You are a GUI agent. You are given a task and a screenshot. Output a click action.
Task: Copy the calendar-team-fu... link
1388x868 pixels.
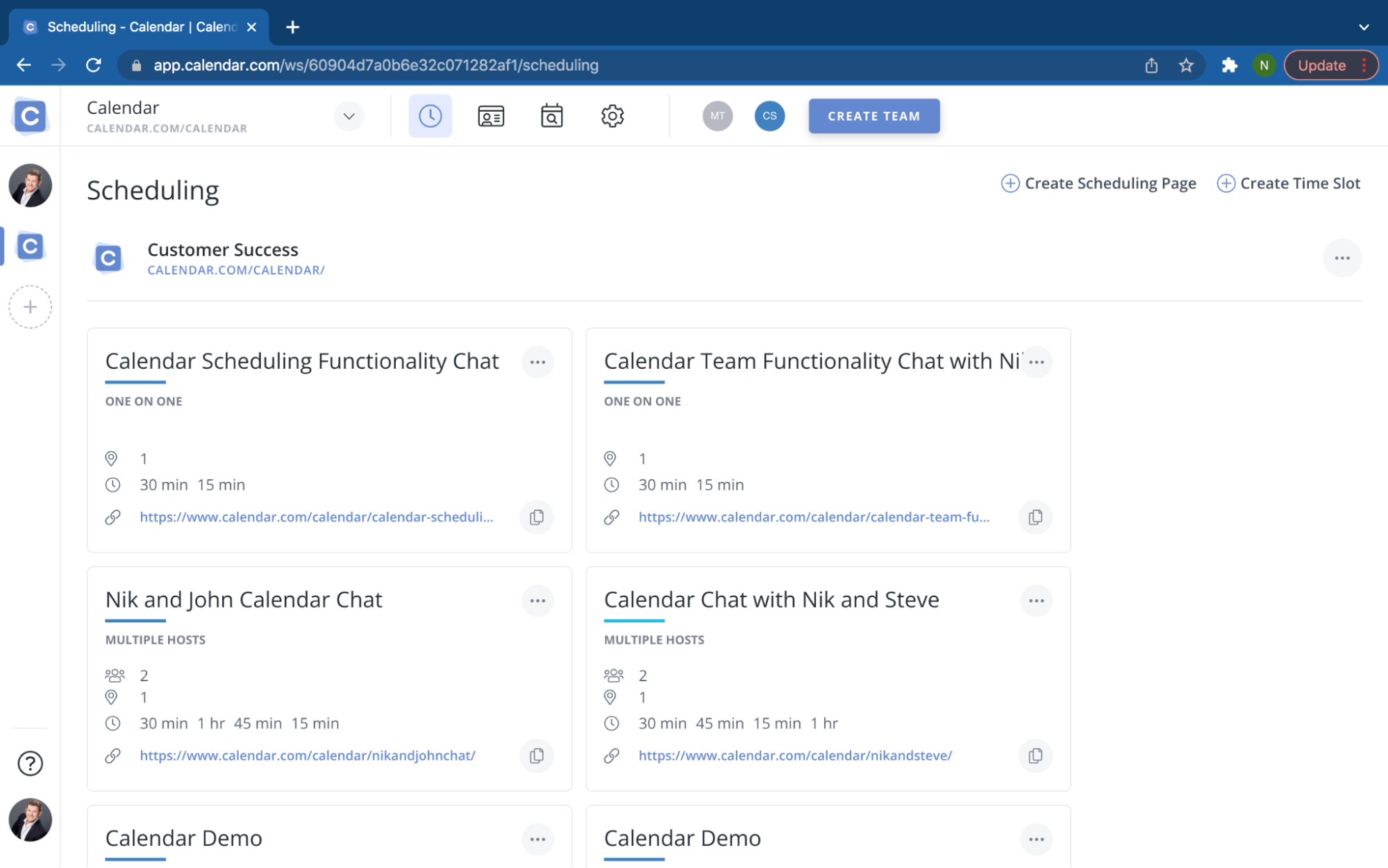(x=1035, y=517)
